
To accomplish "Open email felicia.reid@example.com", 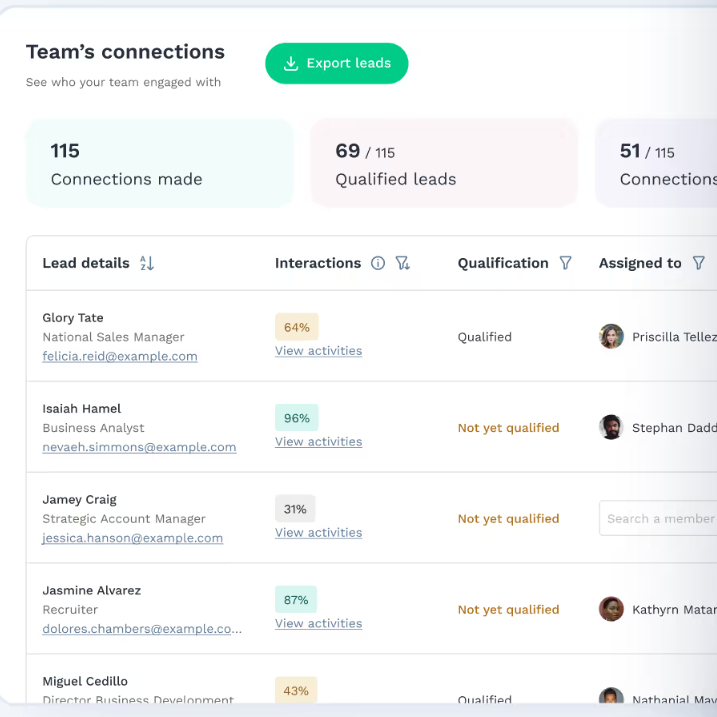I will (120, 356).
